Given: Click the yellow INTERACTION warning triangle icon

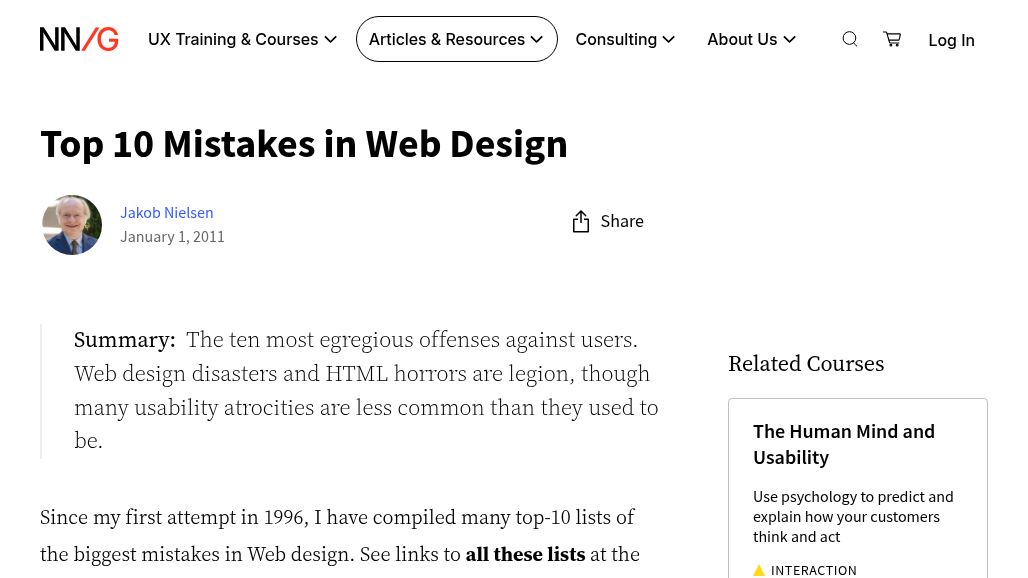Looking at the screenshot, I should [x=760, y=569].
